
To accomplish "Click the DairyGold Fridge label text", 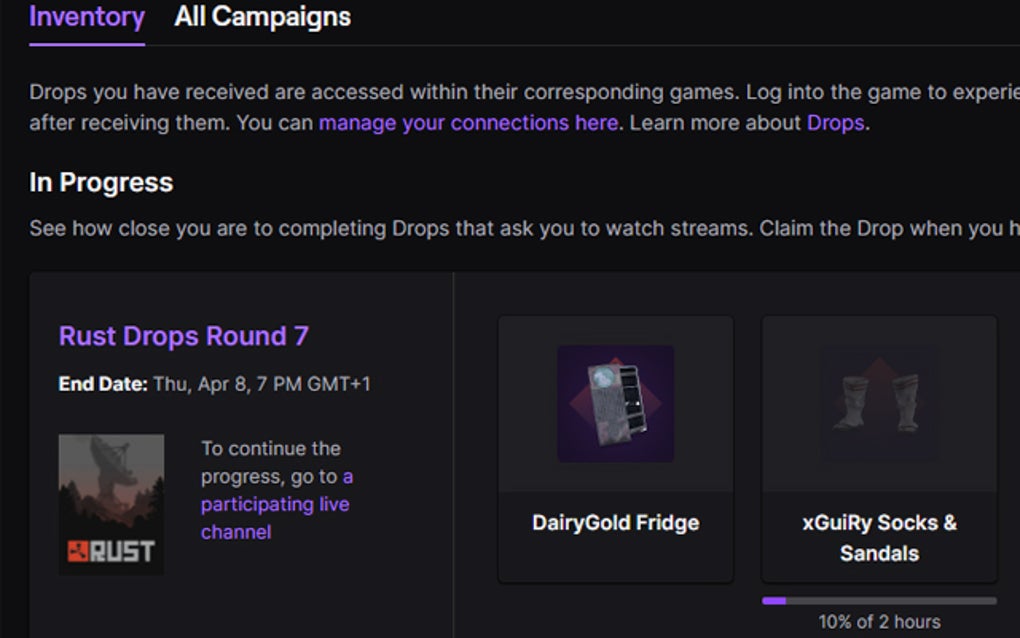I will [x=614, y=522].
